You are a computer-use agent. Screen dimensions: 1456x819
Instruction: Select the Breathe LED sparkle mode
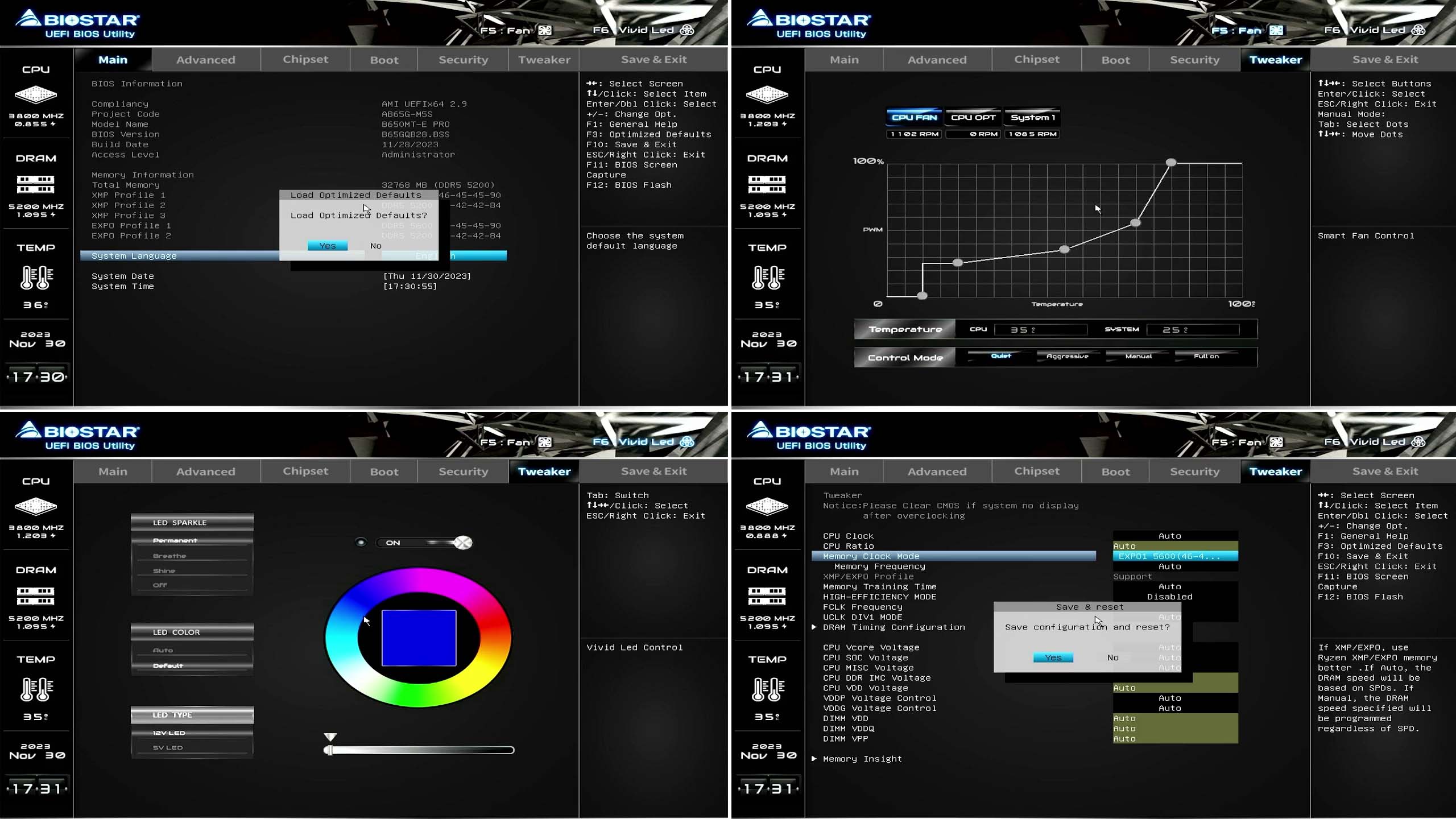click(x=169, y=556)
